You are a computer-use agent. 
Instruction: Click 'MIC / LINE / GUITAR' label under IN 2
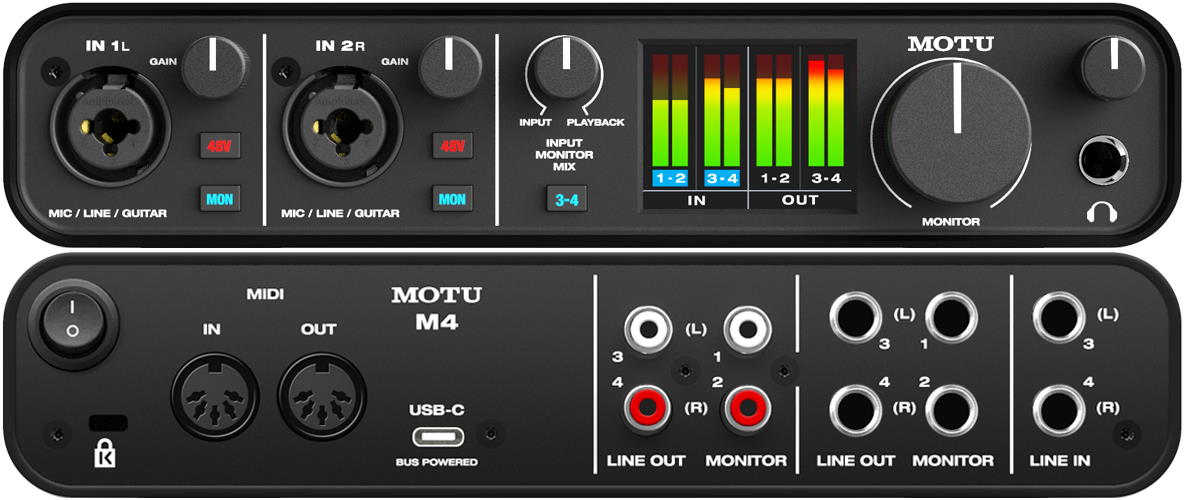coord(342,214)
